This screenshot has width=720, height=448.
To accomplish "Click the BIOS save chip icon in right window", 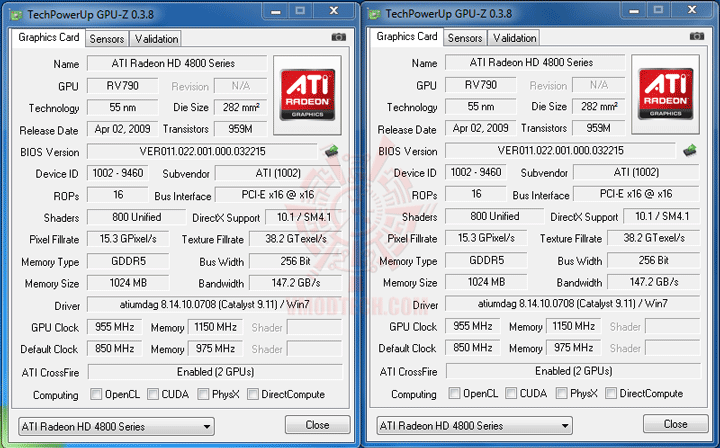I will tap(690, 150).
